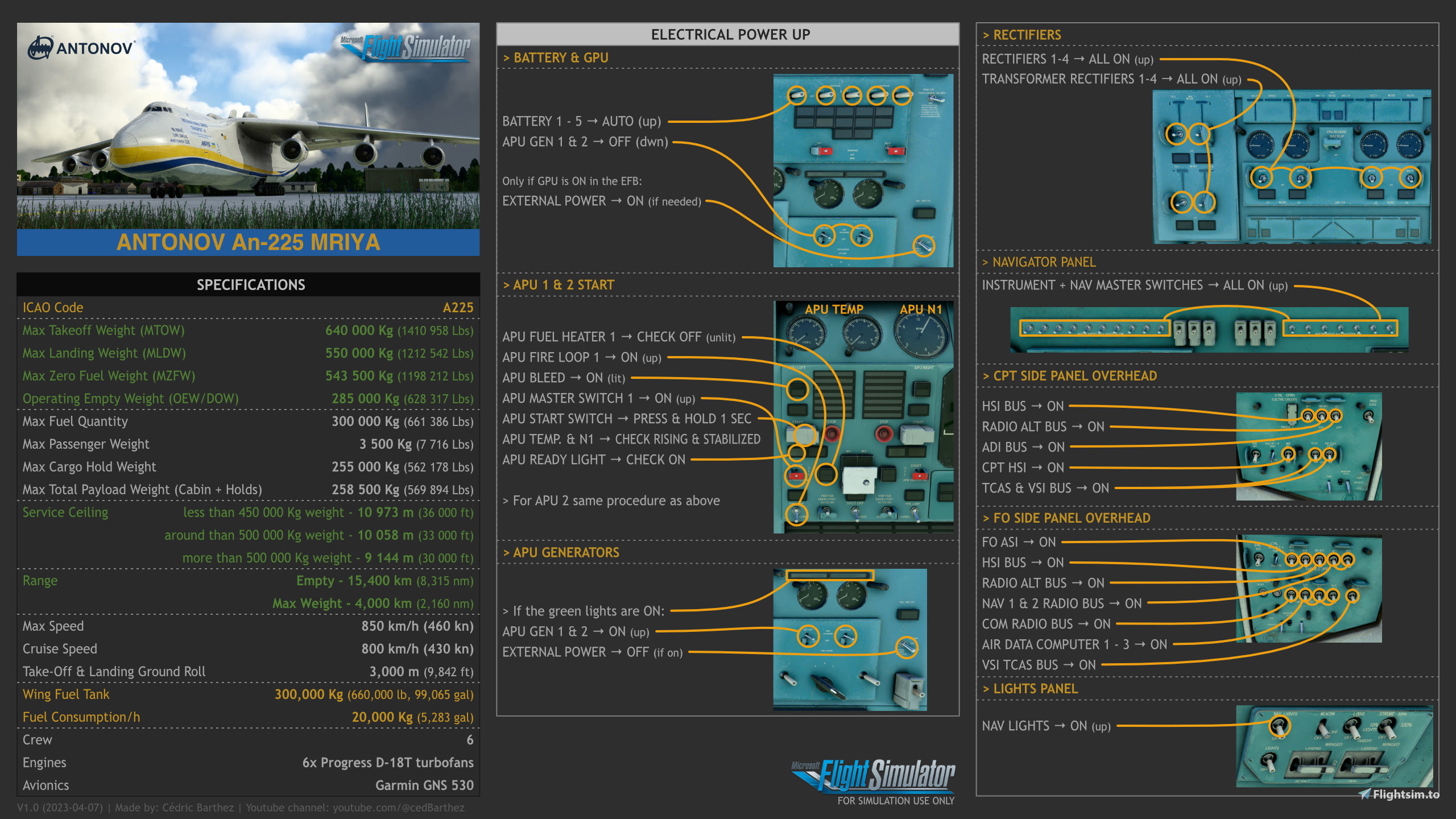Click the Take-Off & Landing Ground Roll row
The width and height of the screenshot is (1456, 819).
click(x=248, y=672)
